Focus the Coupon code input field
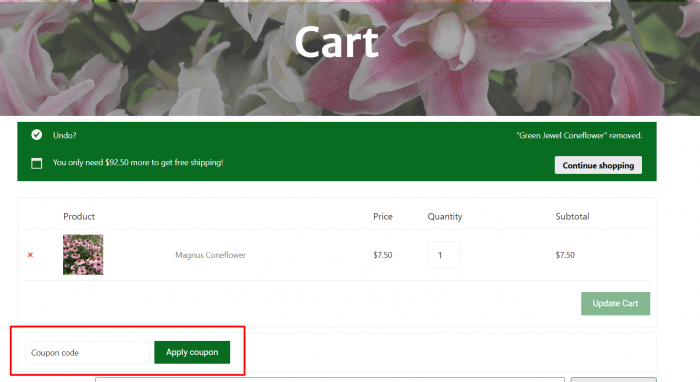Screen dimensions: 700x382 [88, 353]
